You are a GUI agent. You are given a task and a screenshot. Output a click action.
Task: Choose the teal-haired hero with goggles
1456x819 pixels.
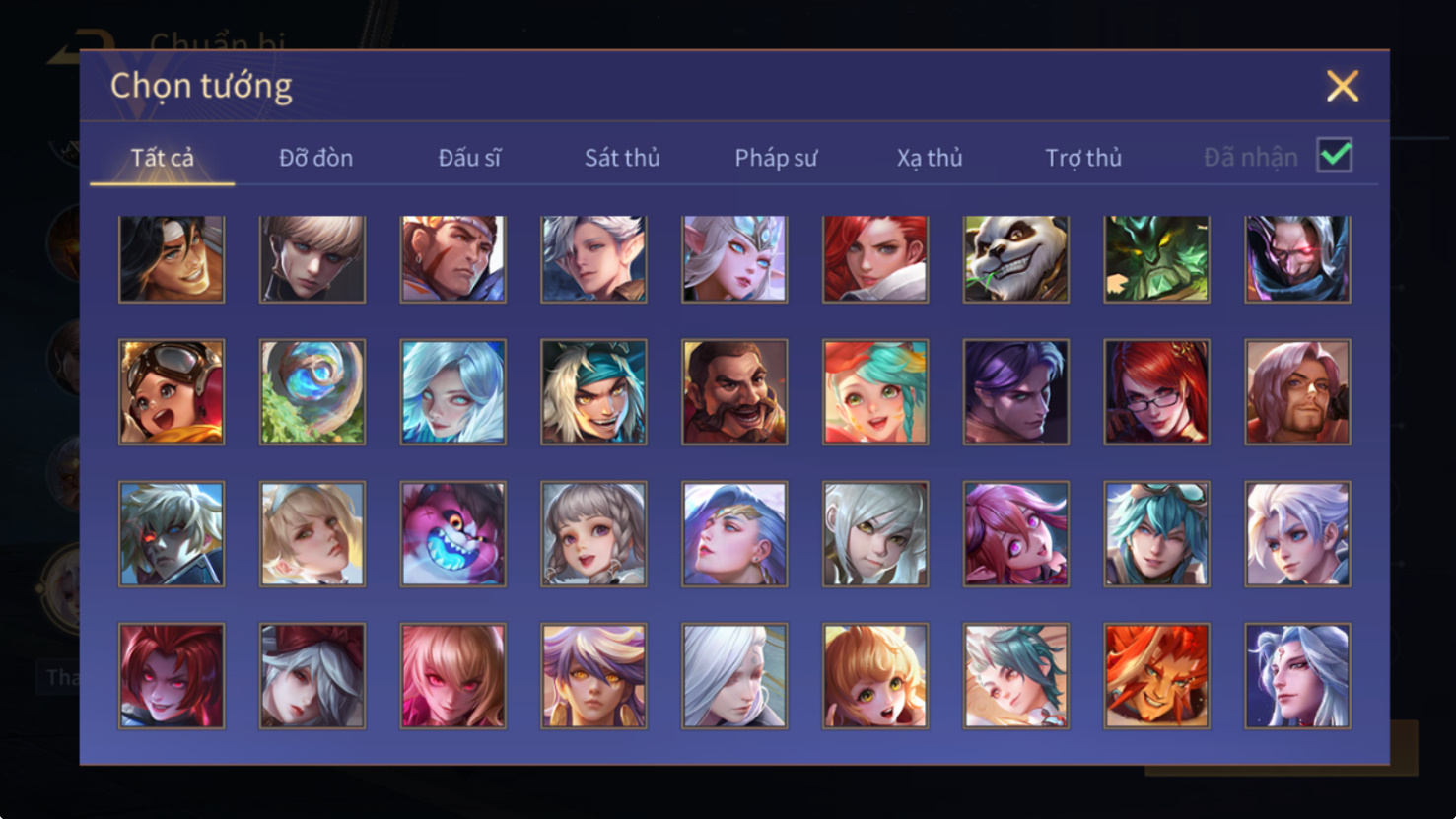1156,534
